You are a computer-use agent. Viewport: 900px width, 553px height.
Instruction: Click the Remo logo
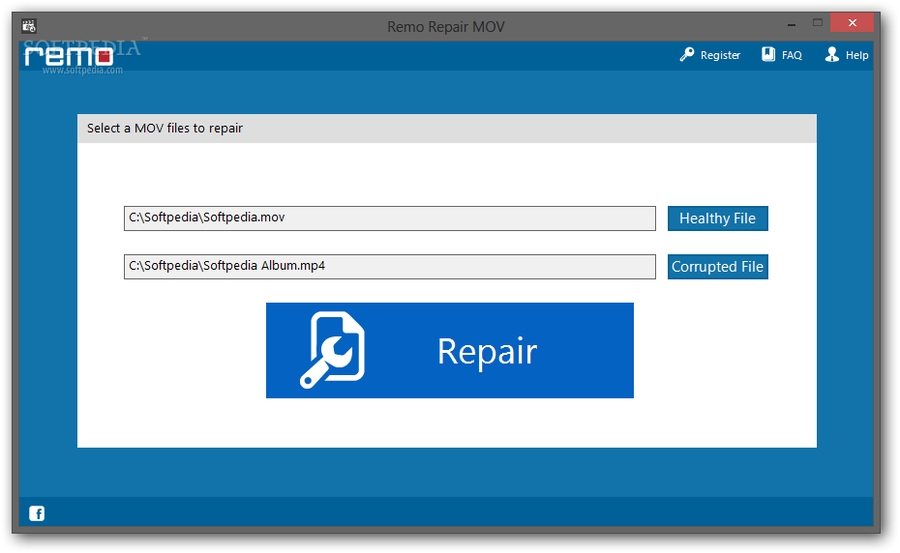[68, 56]
